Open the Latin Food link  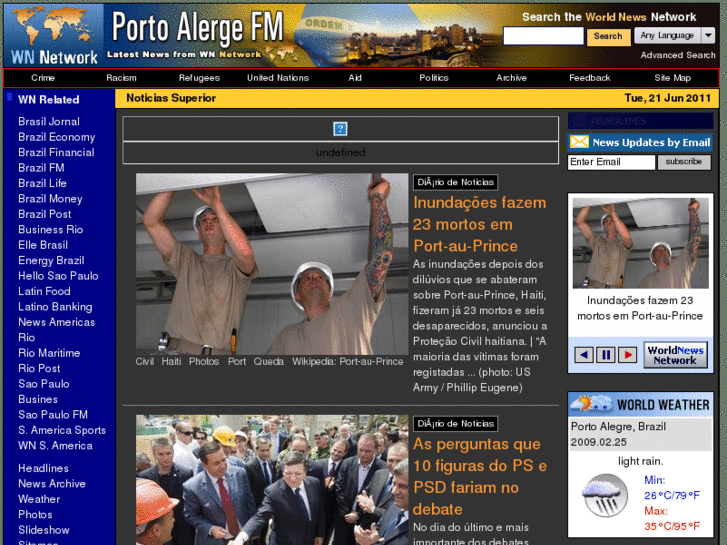[44, 291]
